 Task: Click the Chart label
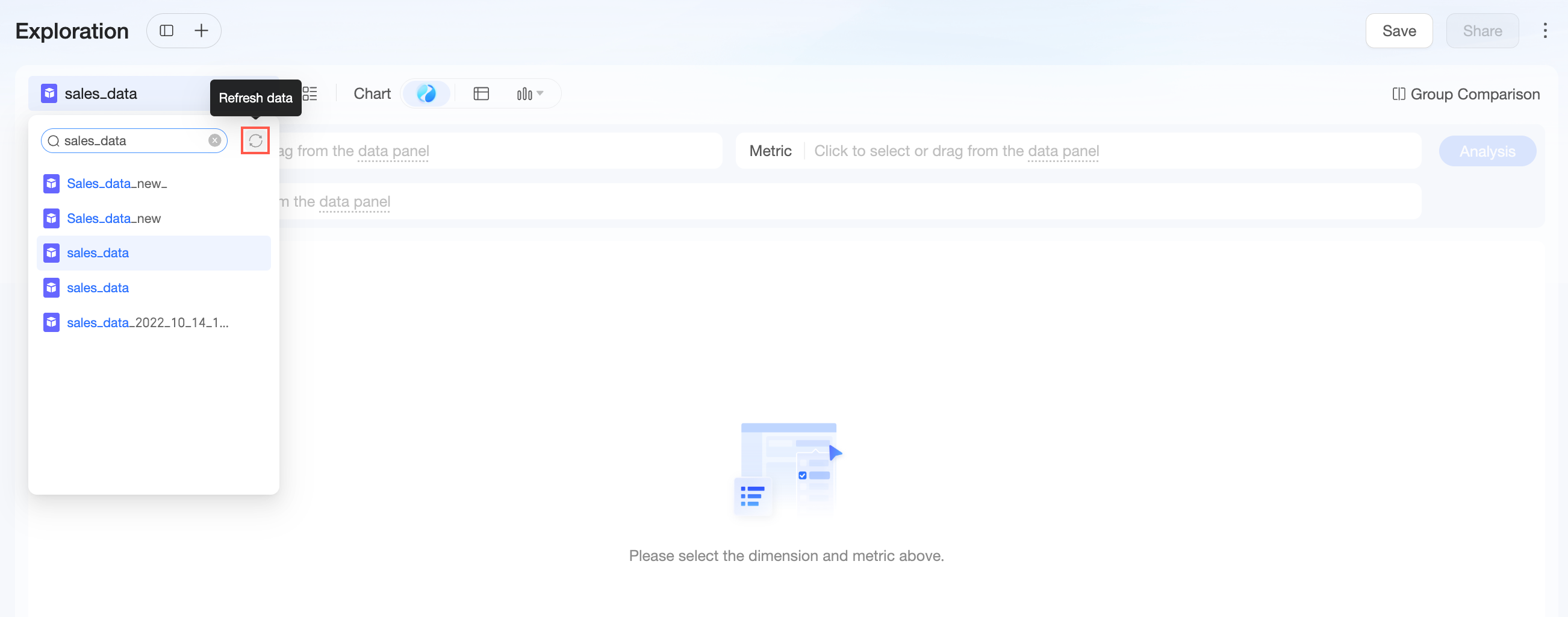pos(372,94)
